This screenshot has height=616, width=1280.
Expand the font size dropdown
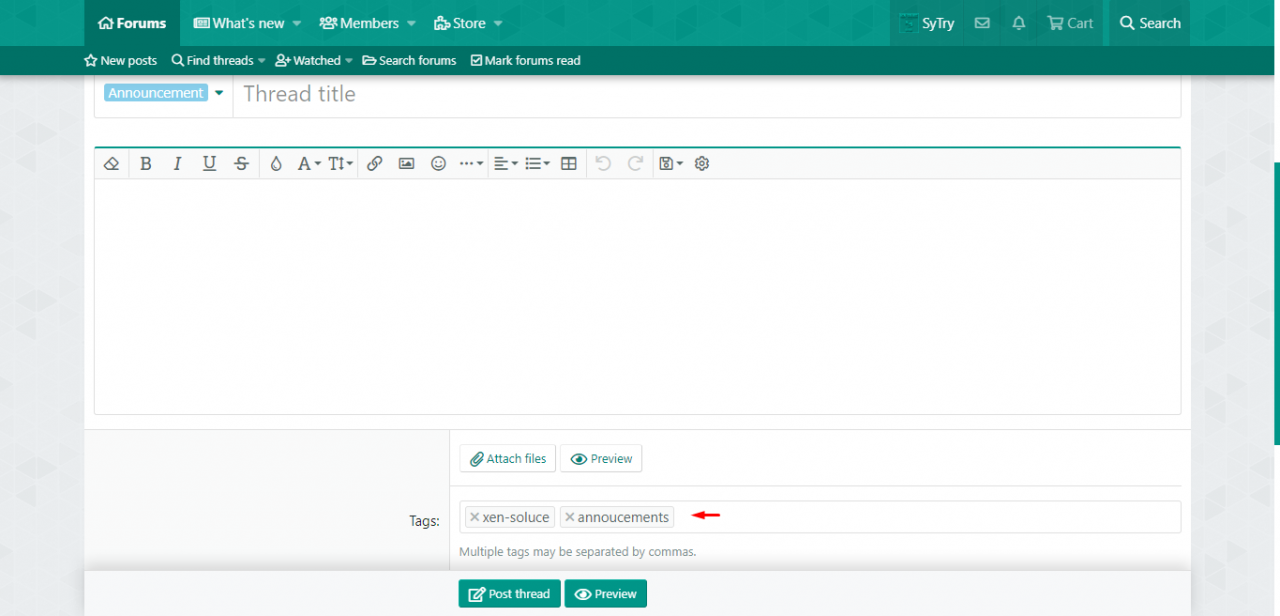(x=340, y=164)
